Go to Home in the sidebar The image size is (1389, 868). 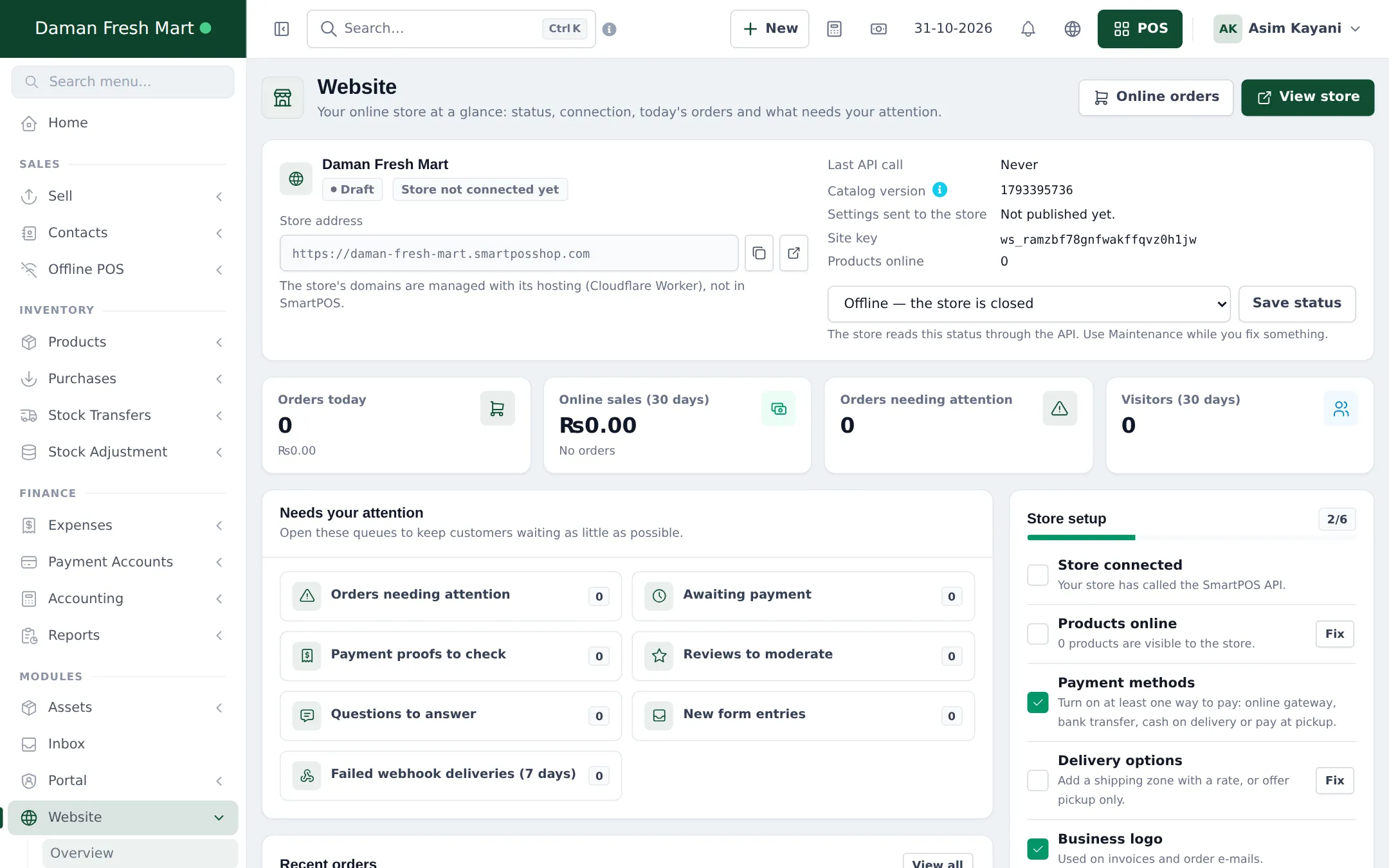point(123,123)
